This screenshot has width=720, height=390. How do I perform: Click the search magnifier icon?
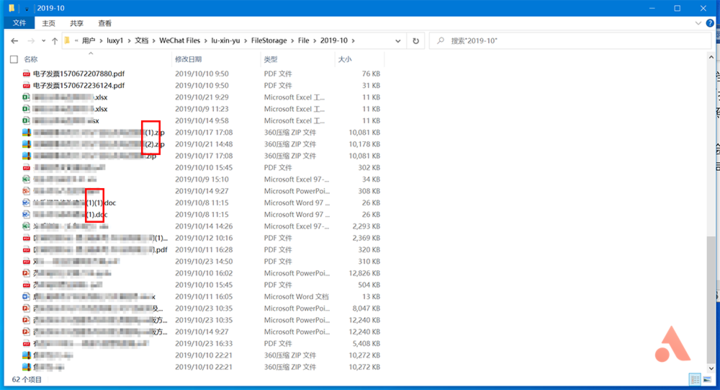[440, 41]
